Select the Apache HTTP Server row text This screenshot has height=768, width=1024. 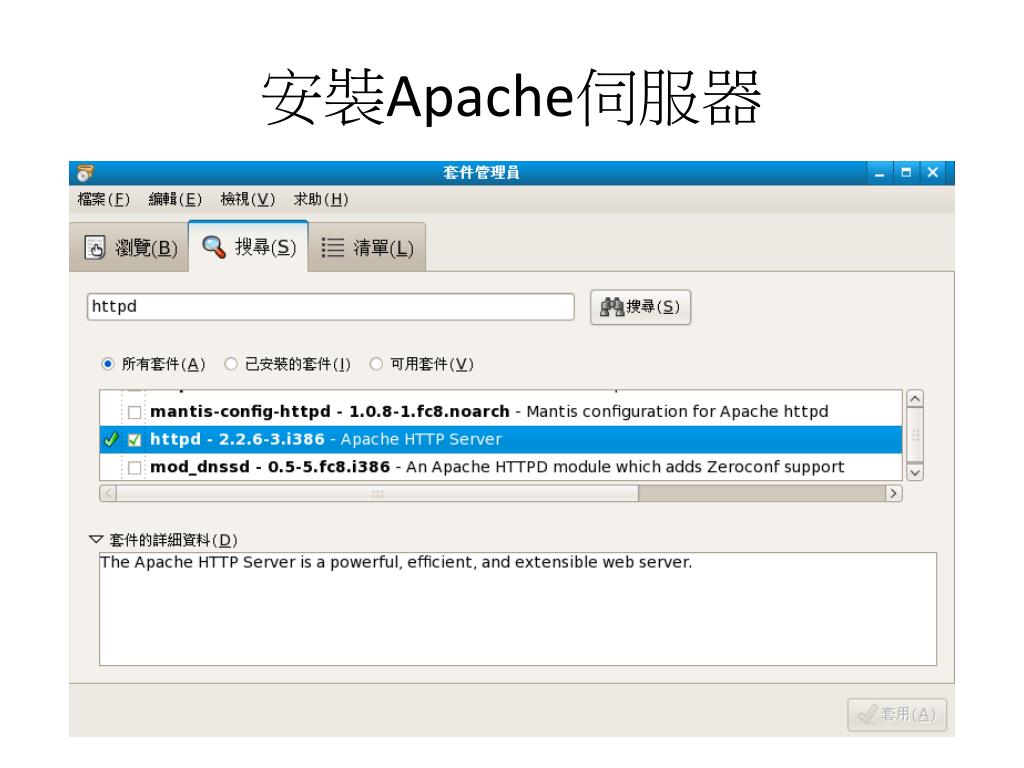326,439
